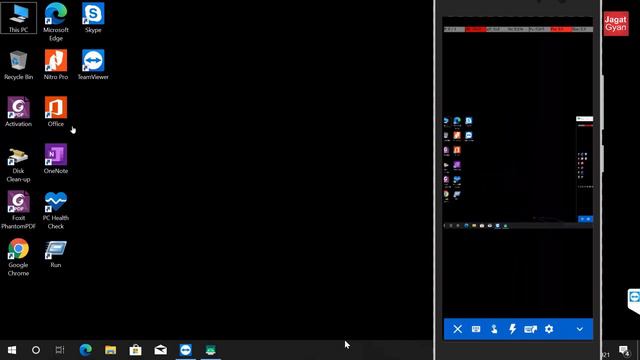
Task: Open settings gear in blue toolbar
Action: pyautogui.click(x=549, y=329)
